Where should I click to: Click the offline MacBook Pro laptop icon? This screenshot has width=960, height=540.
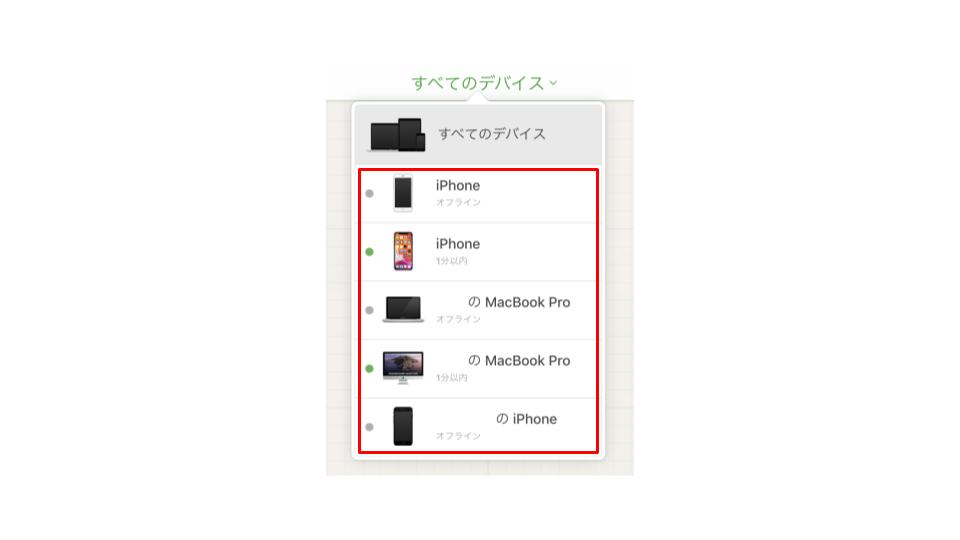403,309
